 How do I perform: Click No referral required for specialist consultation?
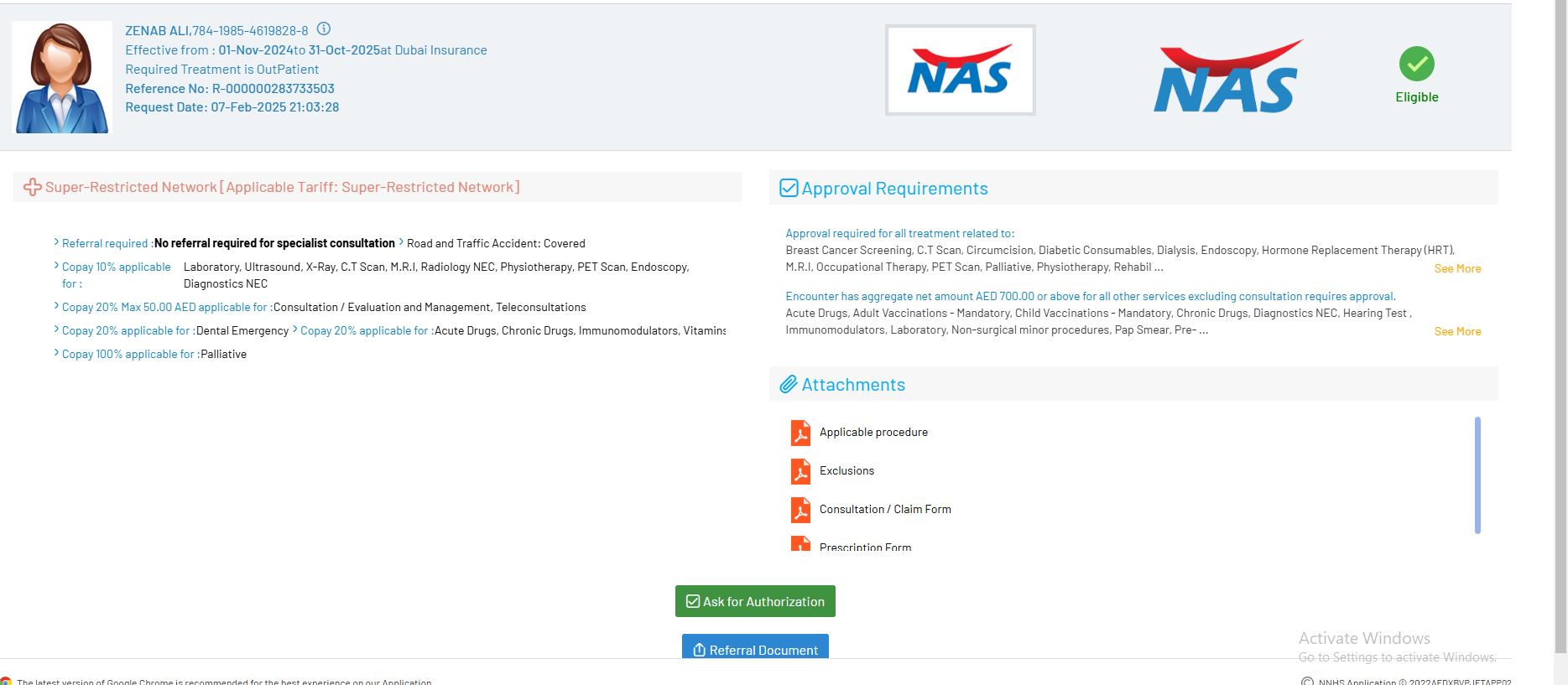[274, 243]
